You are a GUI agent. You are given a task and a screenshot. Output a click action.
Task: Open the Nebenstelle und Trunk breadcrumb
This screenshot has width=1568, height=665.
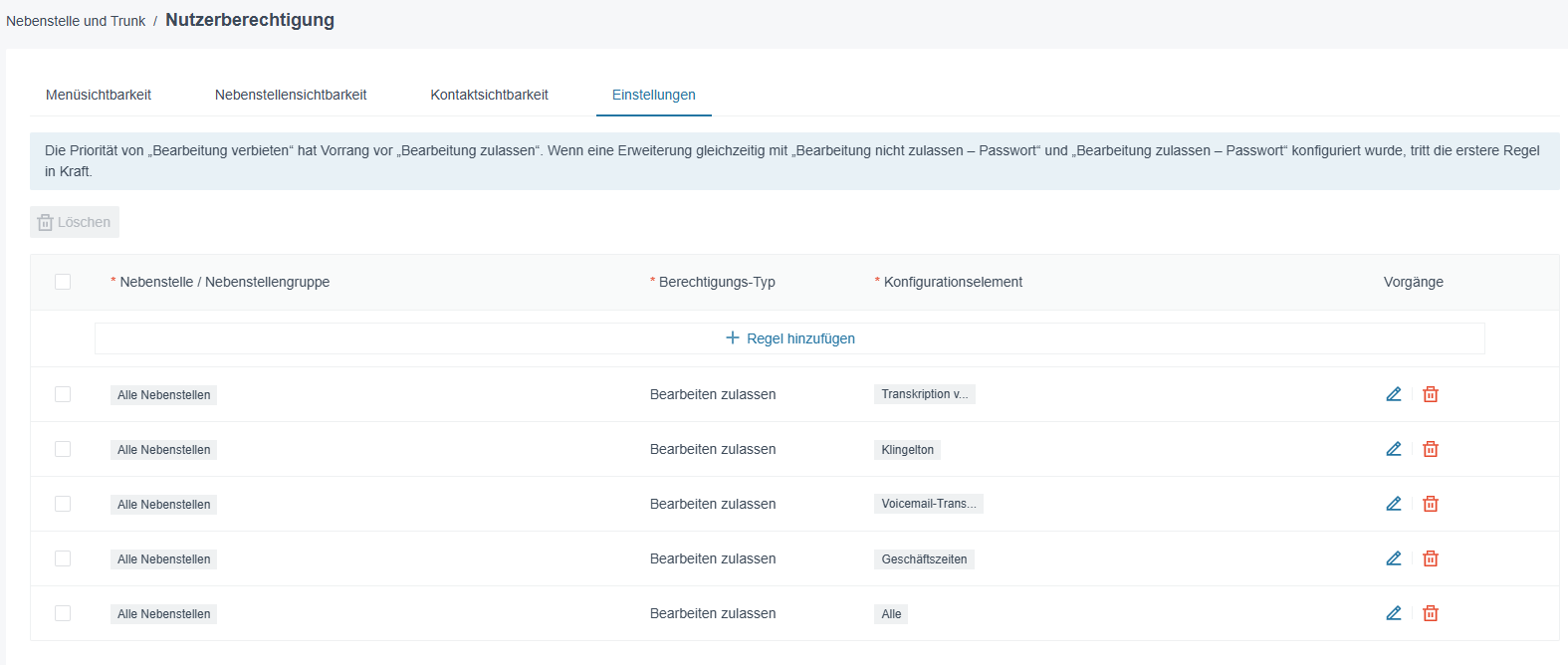click(x=76, y=21)
